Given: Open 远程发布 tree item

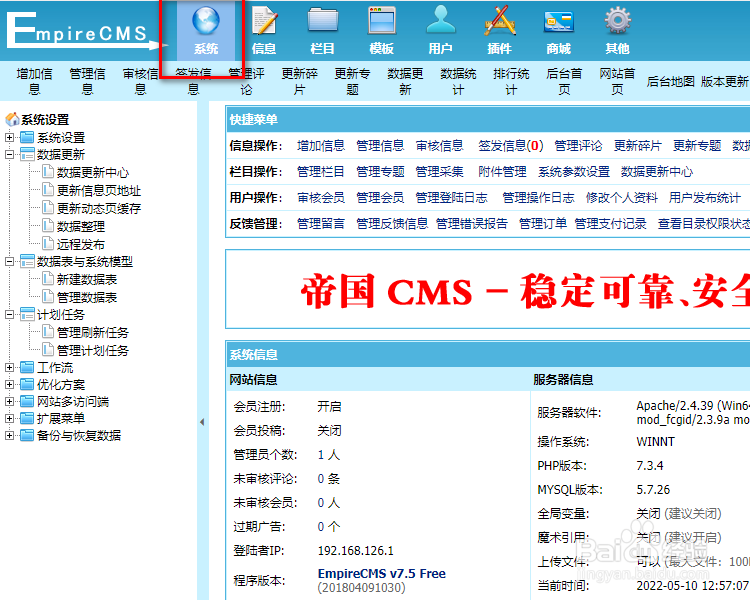Looking at the screenshot, I should (x=80, y=244).
